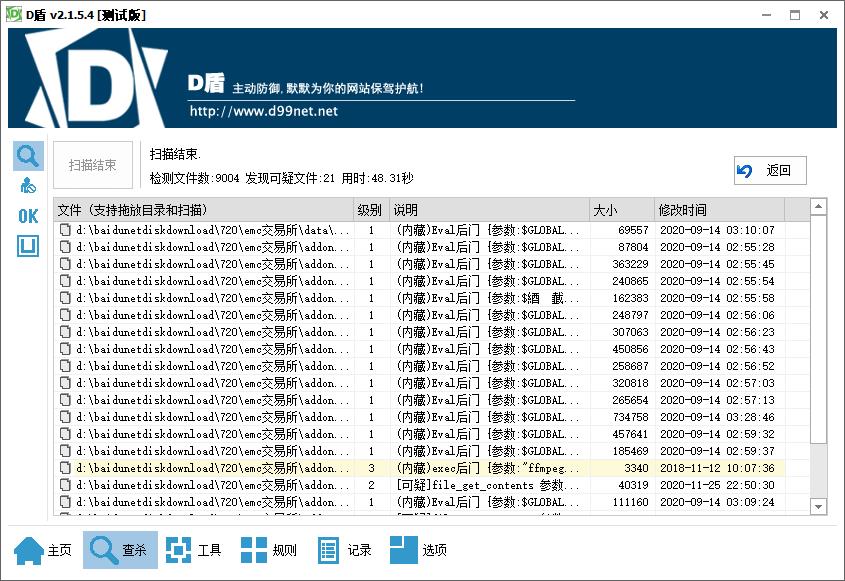The image size is (845, 581).
Task: Click file icon of row sized 307063
Action: click(65, 332)
